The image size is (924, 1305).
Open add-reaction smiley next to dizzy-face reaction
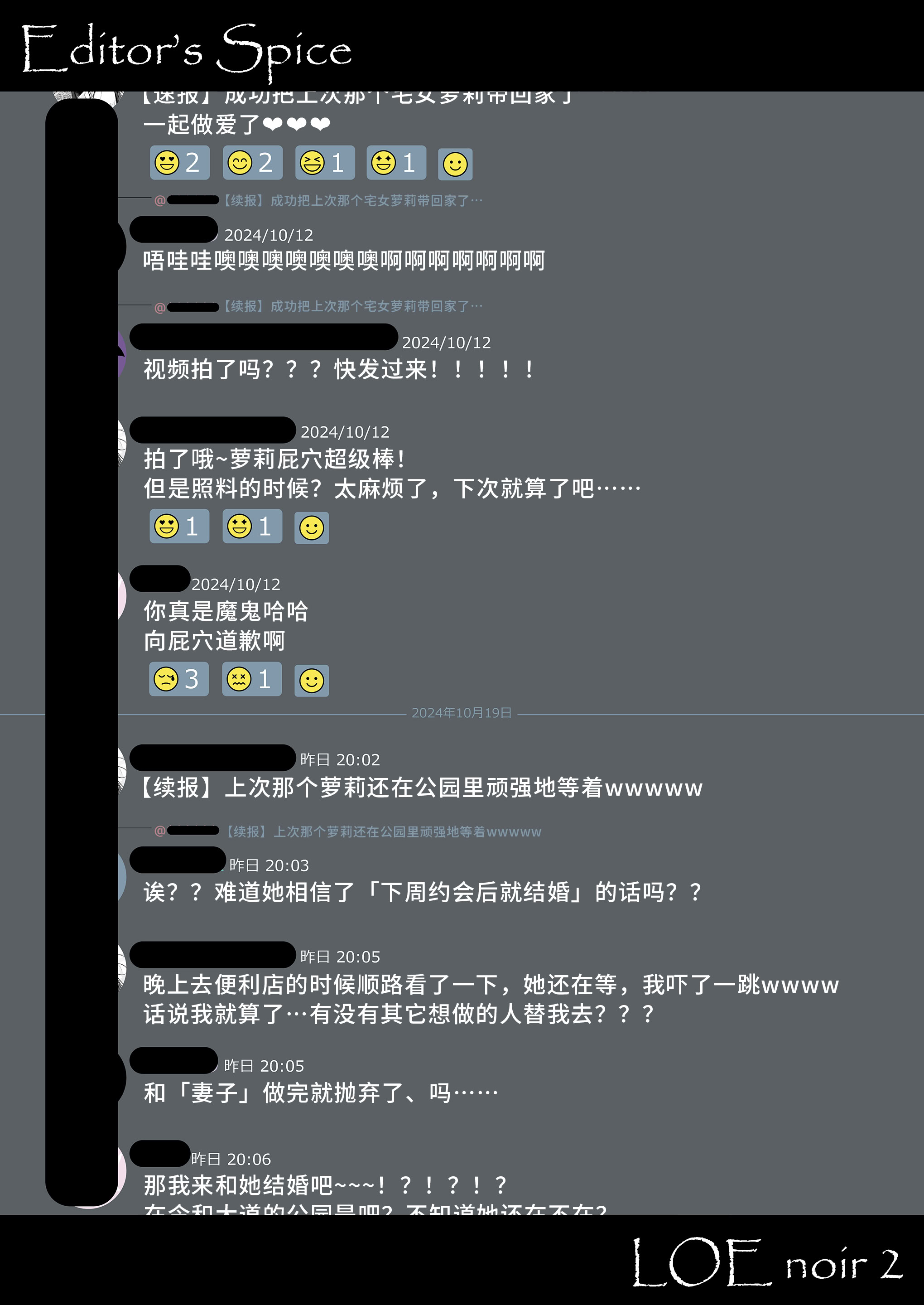coord(311,681)
